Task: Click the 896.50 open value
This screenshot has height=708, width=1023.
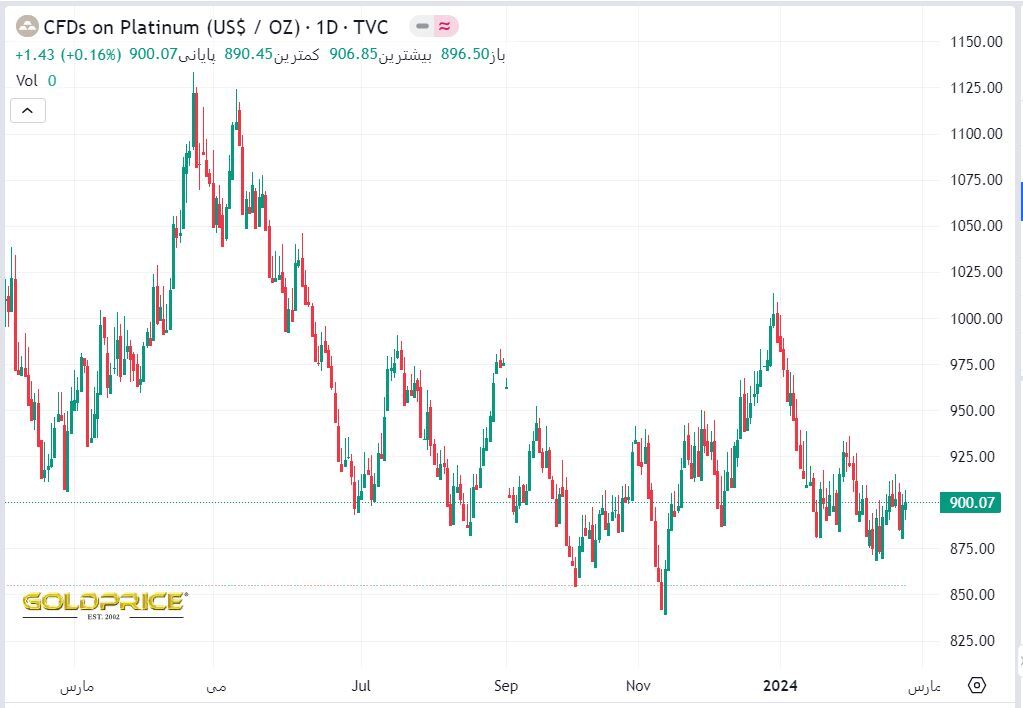Action: coord(465,54)
